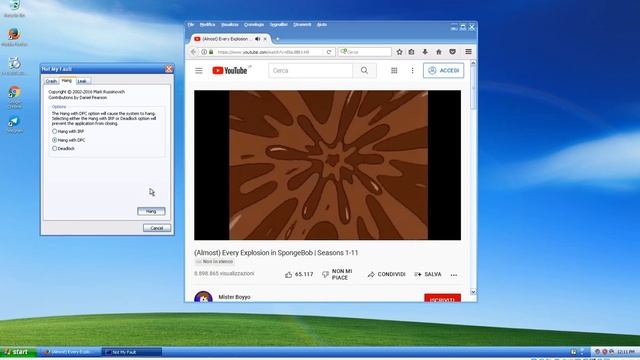The height and width of the screenshot is (360, 640).
Task: Open the Recycle Bin desktop icon
Action: click(14, 8)
